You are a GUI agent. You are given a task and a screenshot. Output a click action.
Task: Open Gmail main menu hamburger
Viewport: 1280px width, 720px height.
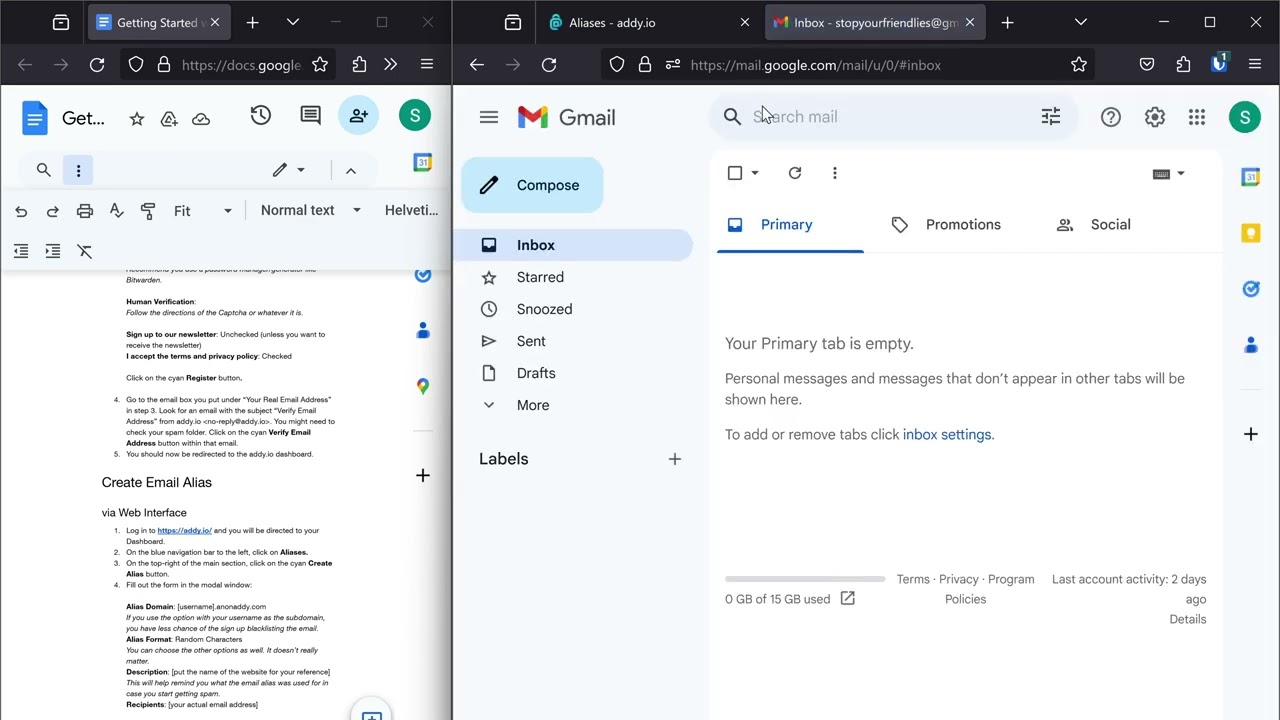click(489, 117)
